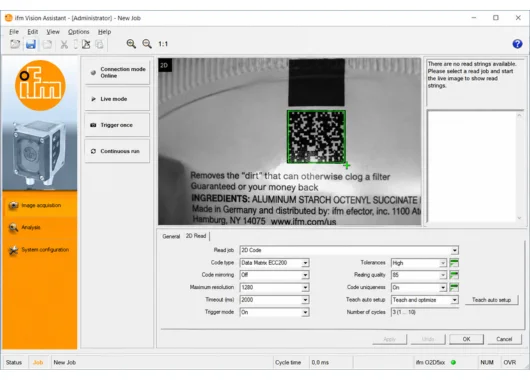Click the ifm orange logo
Image resolution: width=530 pixels, height=380 pixels.
(40, 85)
